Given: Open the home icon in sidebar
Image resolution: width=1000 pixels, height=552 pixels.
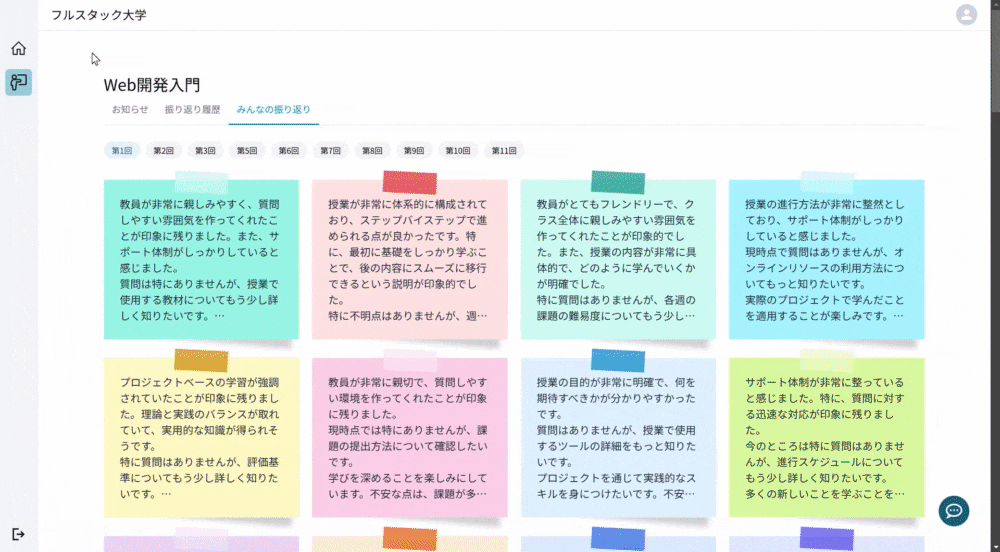Looking at the screenshot, I should pos(18,48).
